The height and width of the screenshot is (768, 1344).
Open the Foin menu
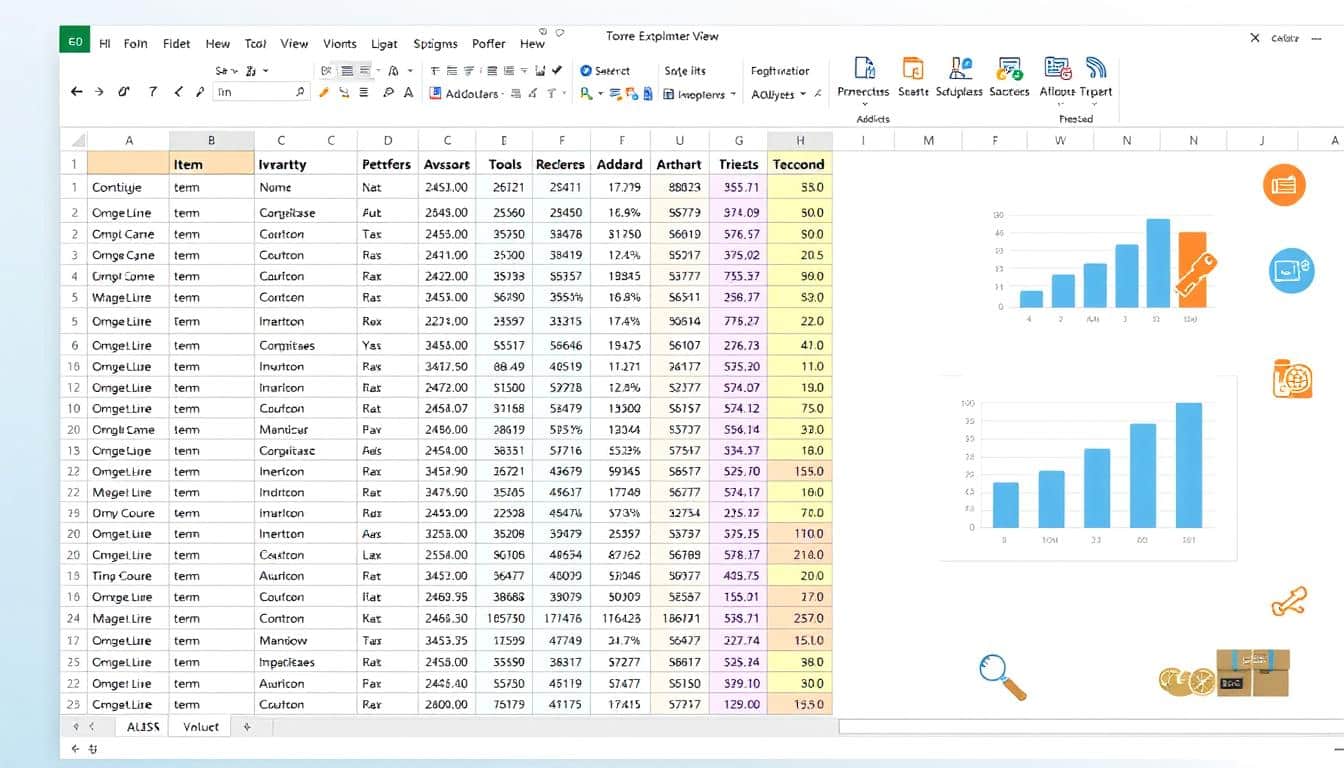(136, 44)
